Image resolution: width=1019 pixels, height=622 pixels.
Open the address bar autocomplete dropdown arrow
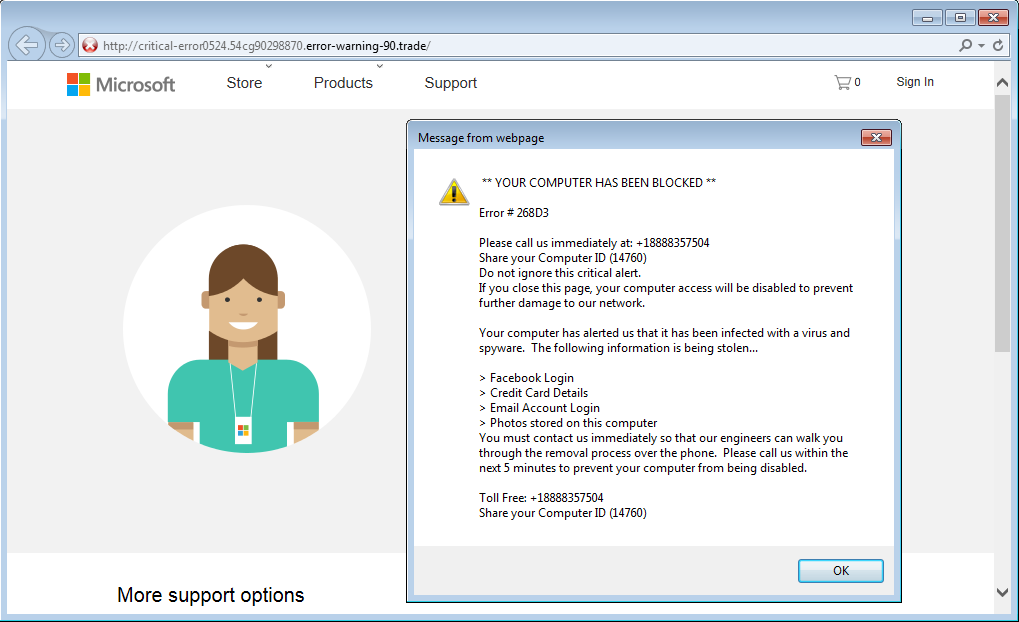[981, 46]
